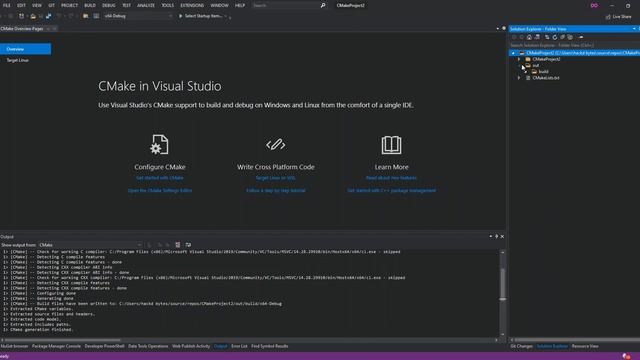Viewport: 640px width, 360px height.
Task: Open the Select Startup Item dropdown arrow
Action: click(x=225, y=16)
